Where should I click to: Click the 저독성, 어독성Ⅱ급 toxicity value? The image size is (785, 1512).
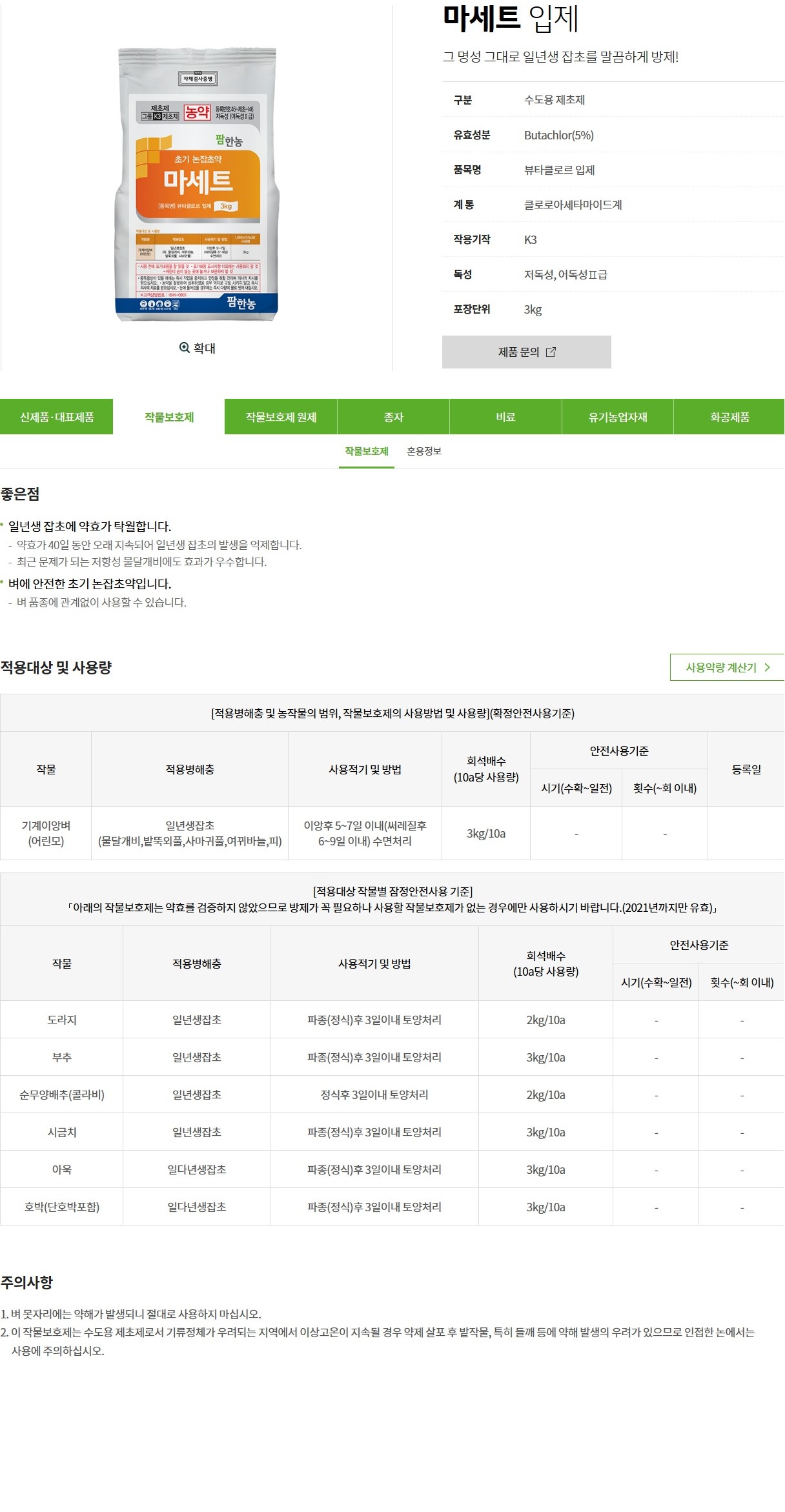tap(566, 274)
